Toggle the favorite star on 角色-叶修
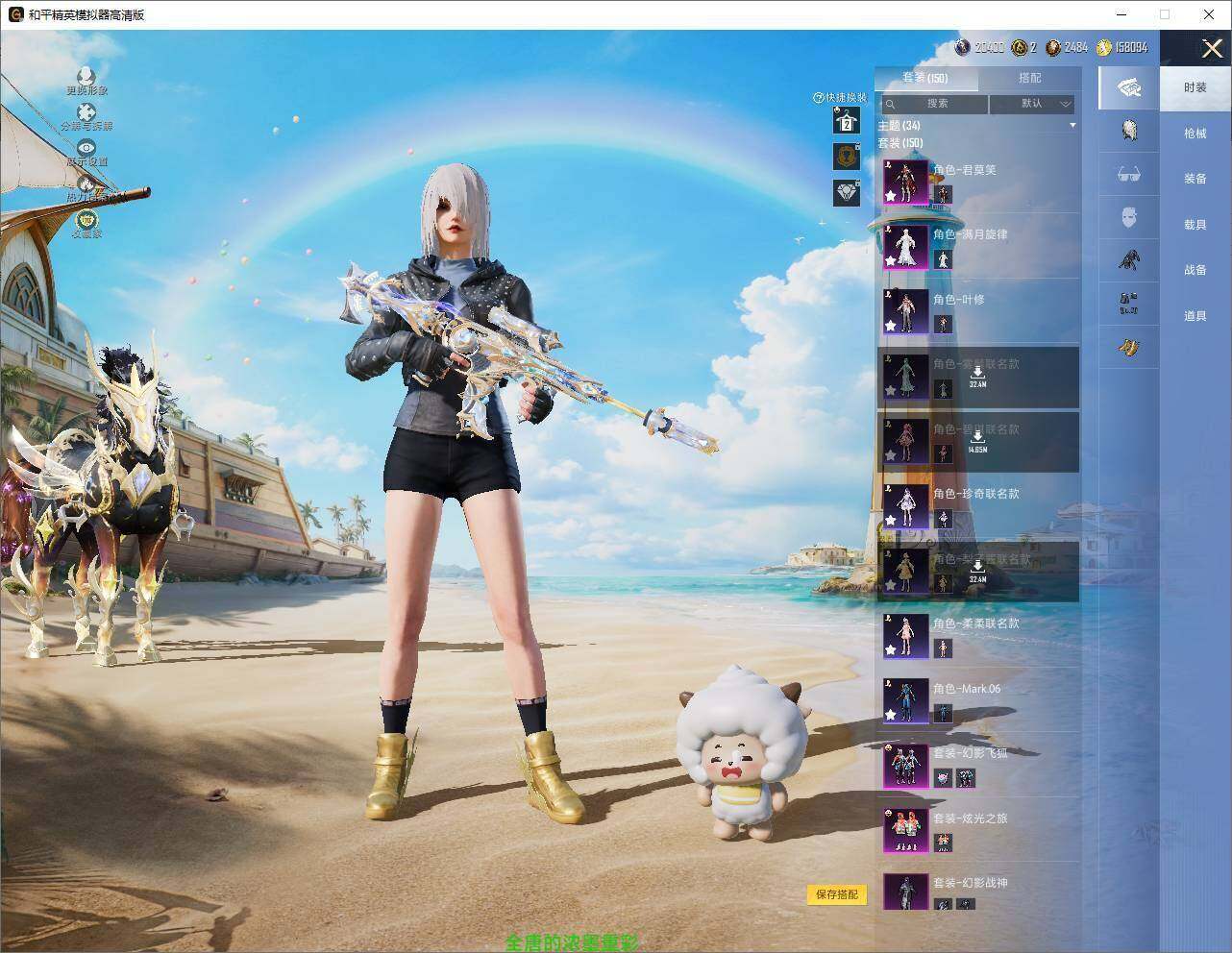This screenshot has width=1232, height=953. click(x=891, y=326)
